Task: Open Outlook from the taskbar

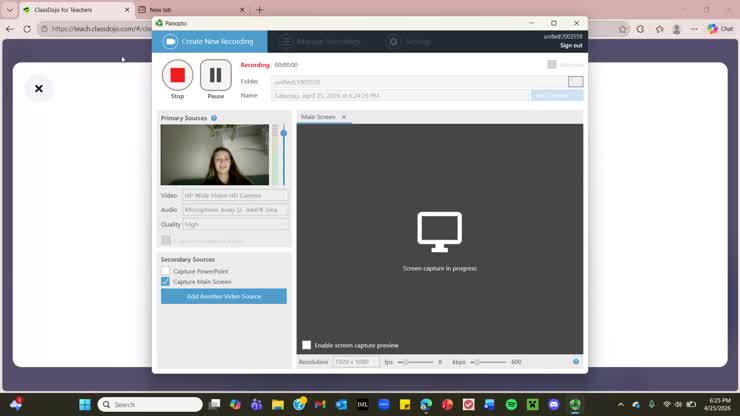Action: coord(341,405)
